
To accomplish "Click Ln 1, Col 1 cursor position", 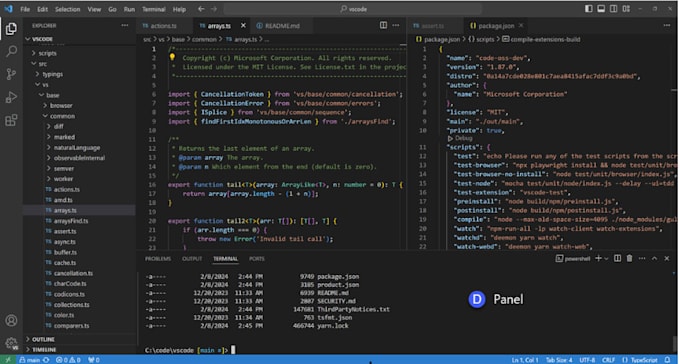I will (x=525, y=360).
